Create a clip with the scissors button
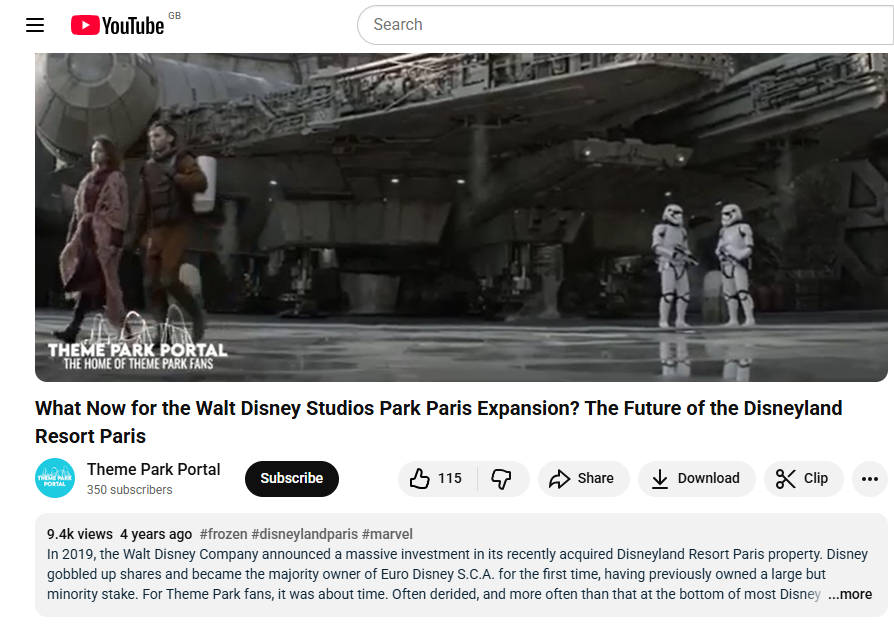 point(803,479)
